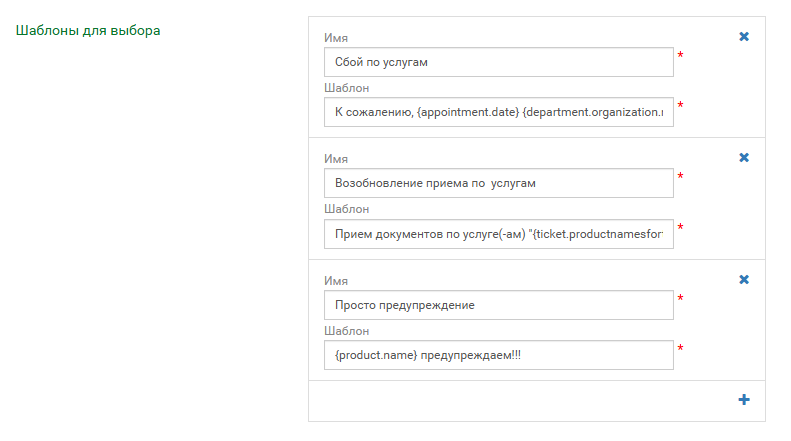Click the "Шаблон" label above "К сожалению" field
The height and width of the screenshot is (441, 791).
(347, 88)
